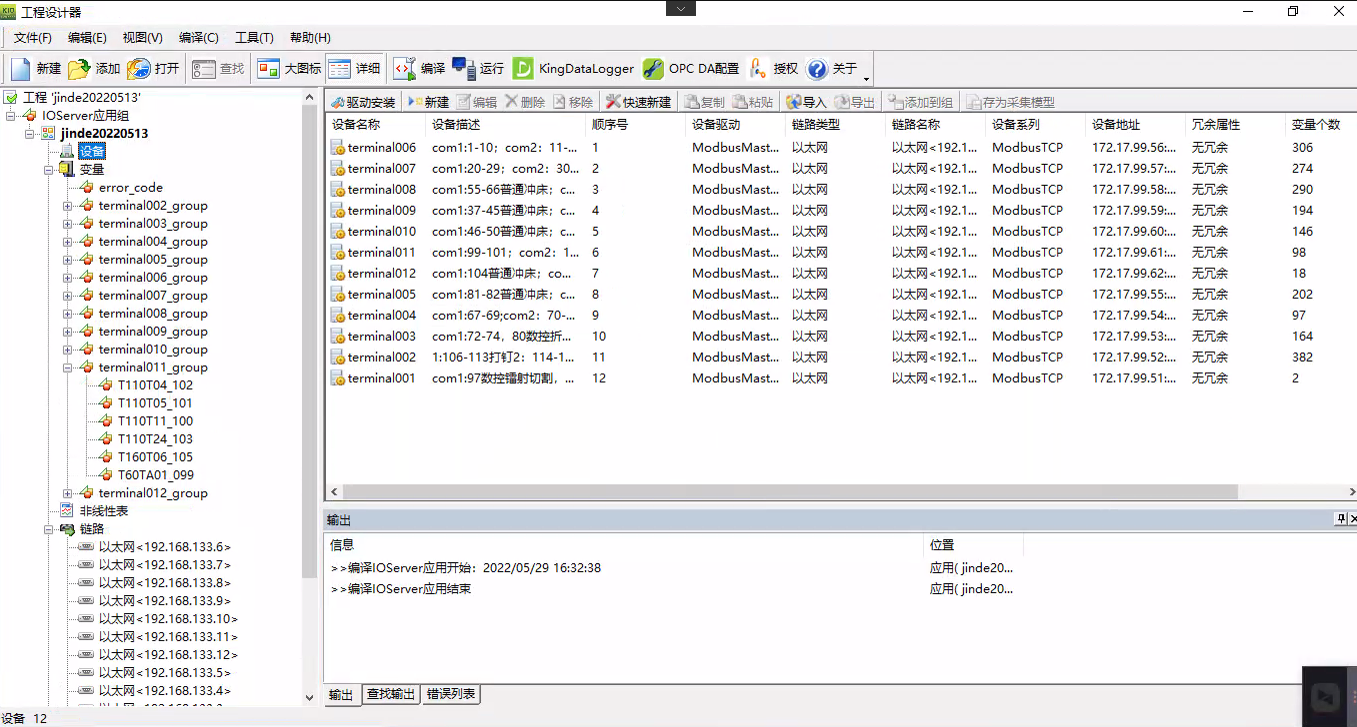This screenshot has height=727, width=1357.
Task: Open OPC DA配置 configuration
Action: (691, 69)
